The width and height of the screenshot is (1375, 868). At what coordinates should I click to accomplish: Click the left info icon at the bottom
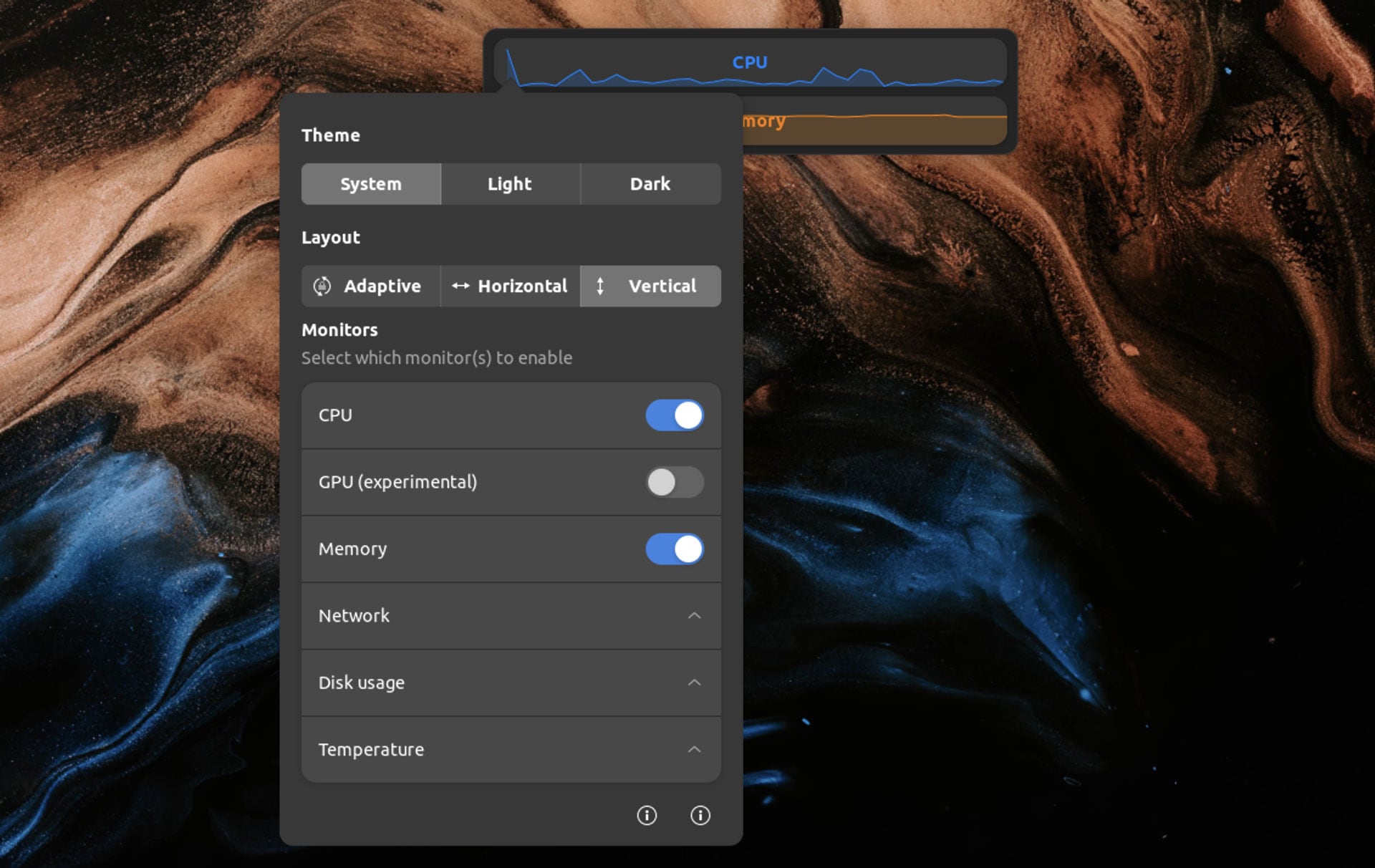[647, 816]
